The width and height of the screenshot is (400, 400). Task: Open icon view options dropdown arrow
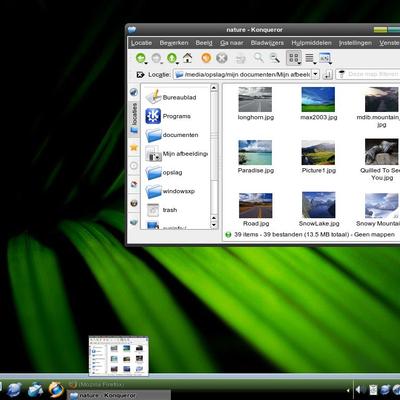[299, 63]
